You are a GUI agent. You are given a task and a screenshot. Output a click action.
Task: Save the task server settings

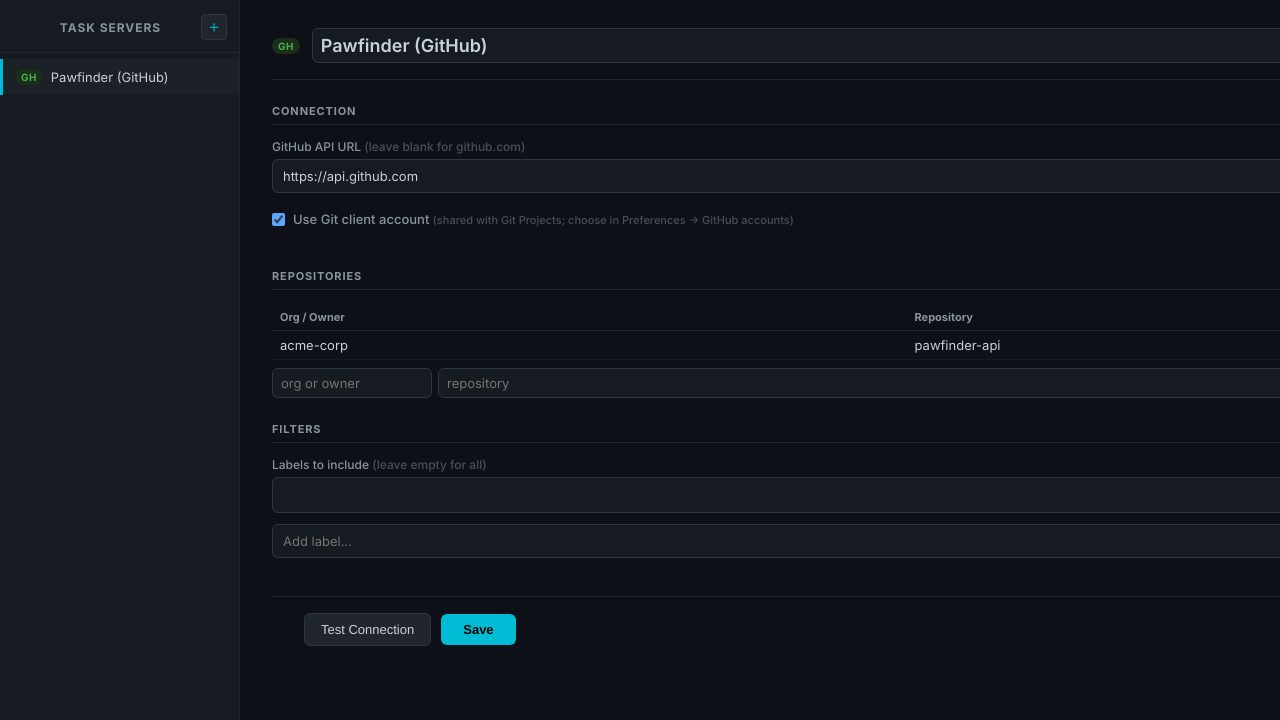point(478,630)
